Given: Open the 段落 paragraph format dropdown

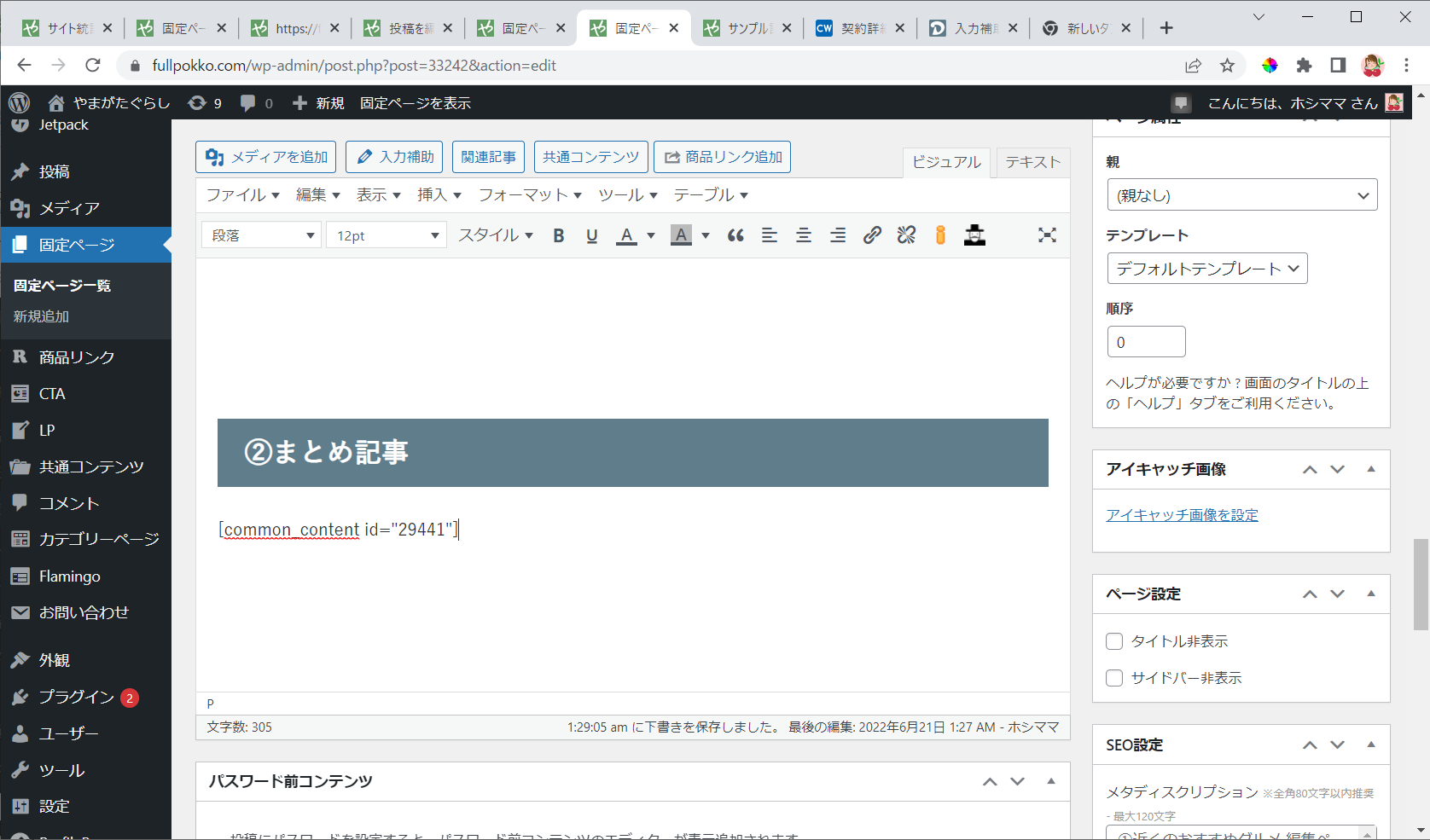Looking at the screenshot, I should point(261,235).
